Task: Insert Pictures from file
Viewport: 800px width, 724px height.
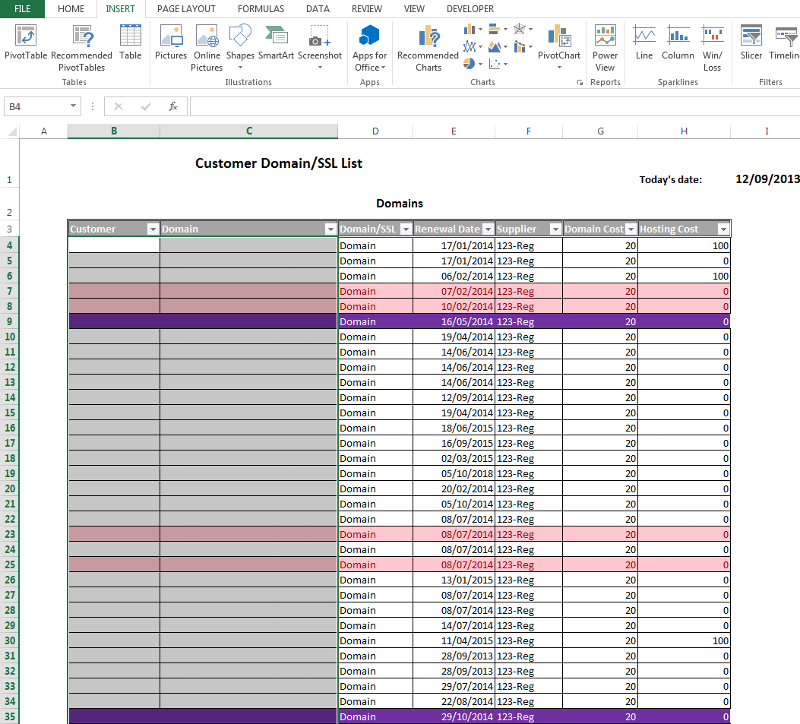Action: click(x=171, y=43)
